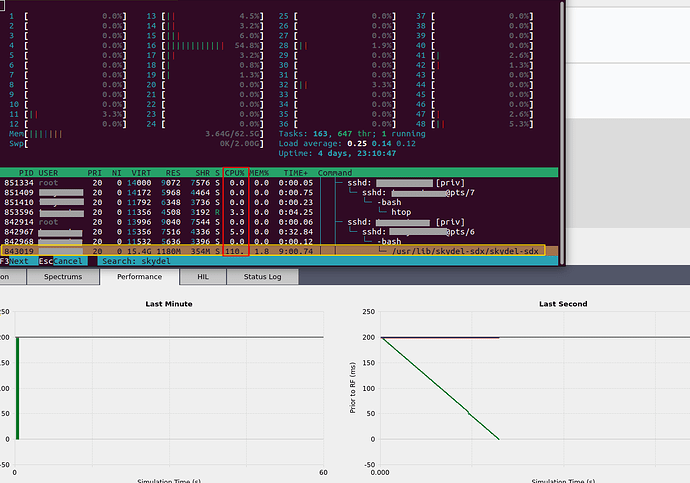This screenshot has height=483, width=690.
Task: Sort htop by the SHR column header
Action: pos(202,173)
